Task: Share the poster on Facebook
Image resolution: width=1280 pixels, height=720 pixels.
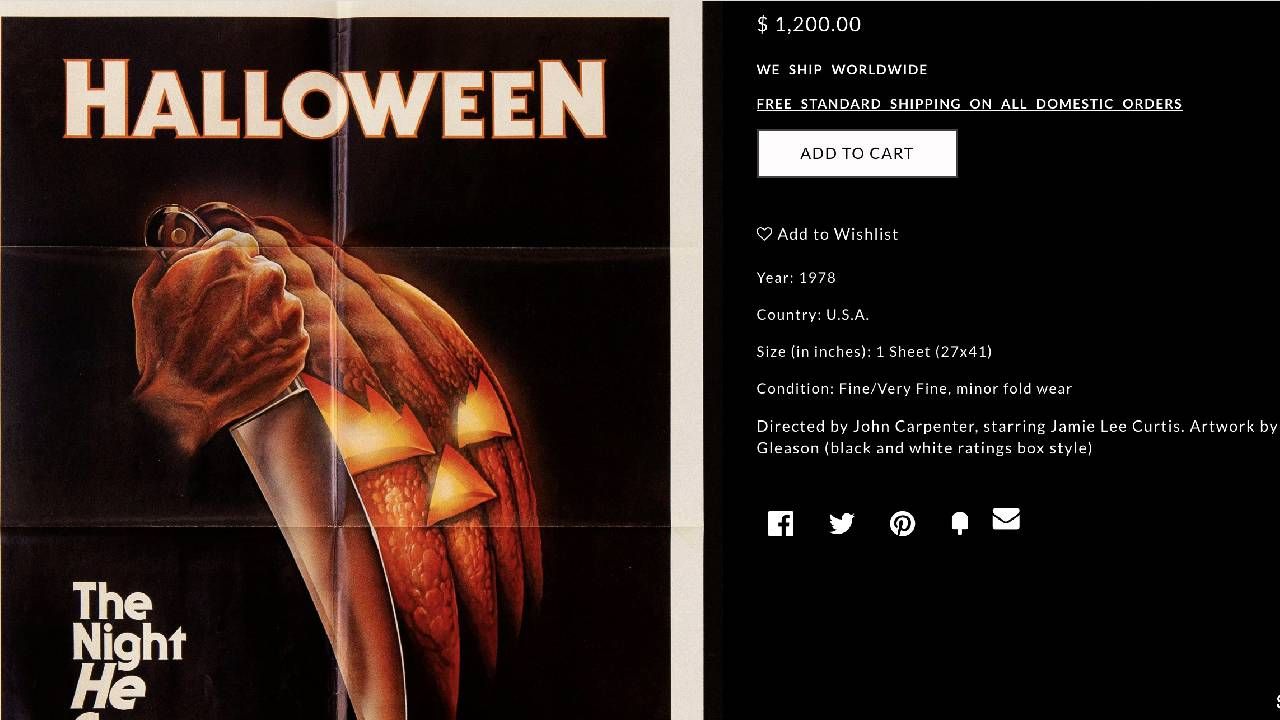Action: (780, 524)
